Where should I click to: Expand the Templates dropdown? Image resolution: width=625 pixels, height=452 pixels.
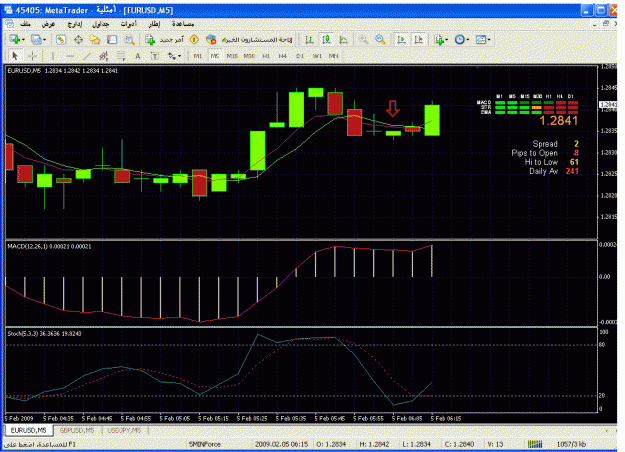489,40
